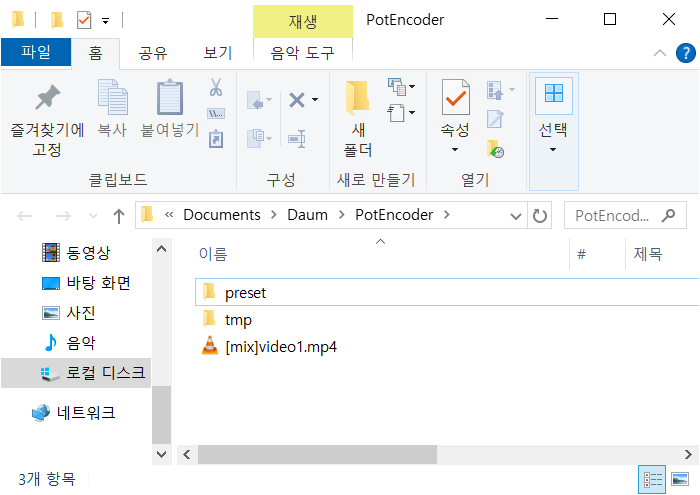Click the History folder-clock icon
Screen dimensions: 700x495
495,149
